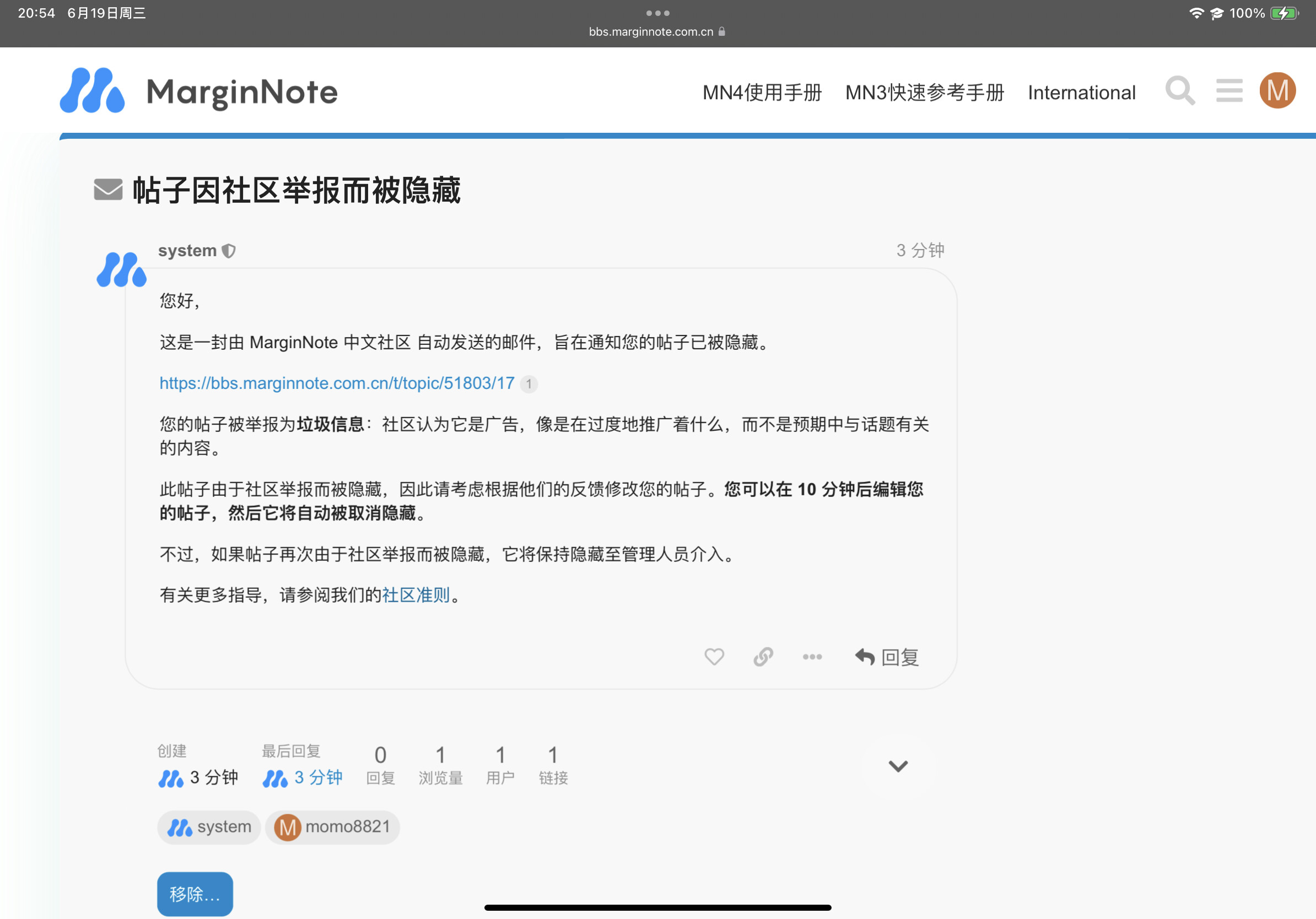
Task: Copy post link with chain icon
Action: pos(763,657)
